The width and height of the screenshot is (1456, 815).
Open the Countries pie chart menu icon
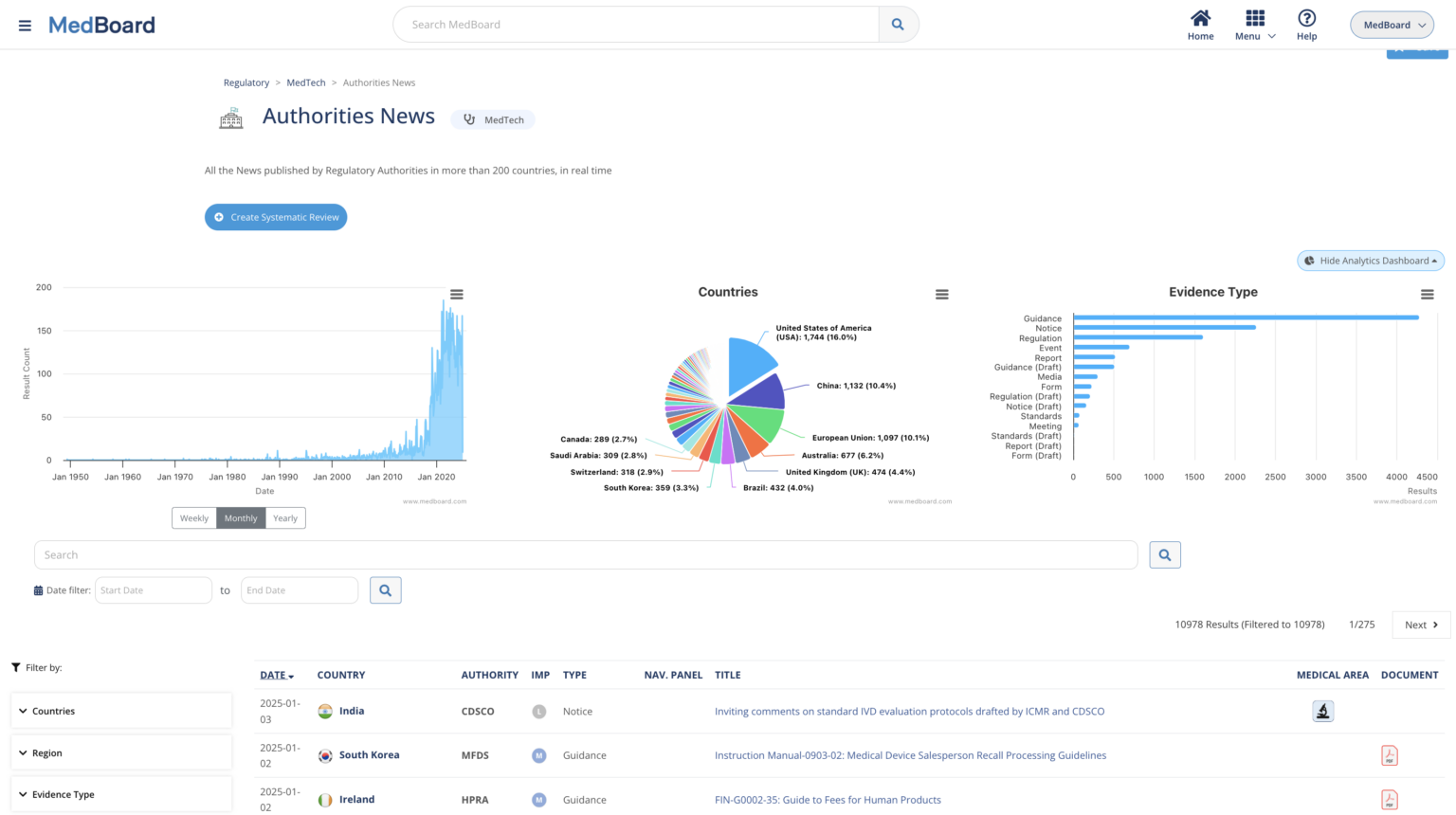[x=942, y=294]
